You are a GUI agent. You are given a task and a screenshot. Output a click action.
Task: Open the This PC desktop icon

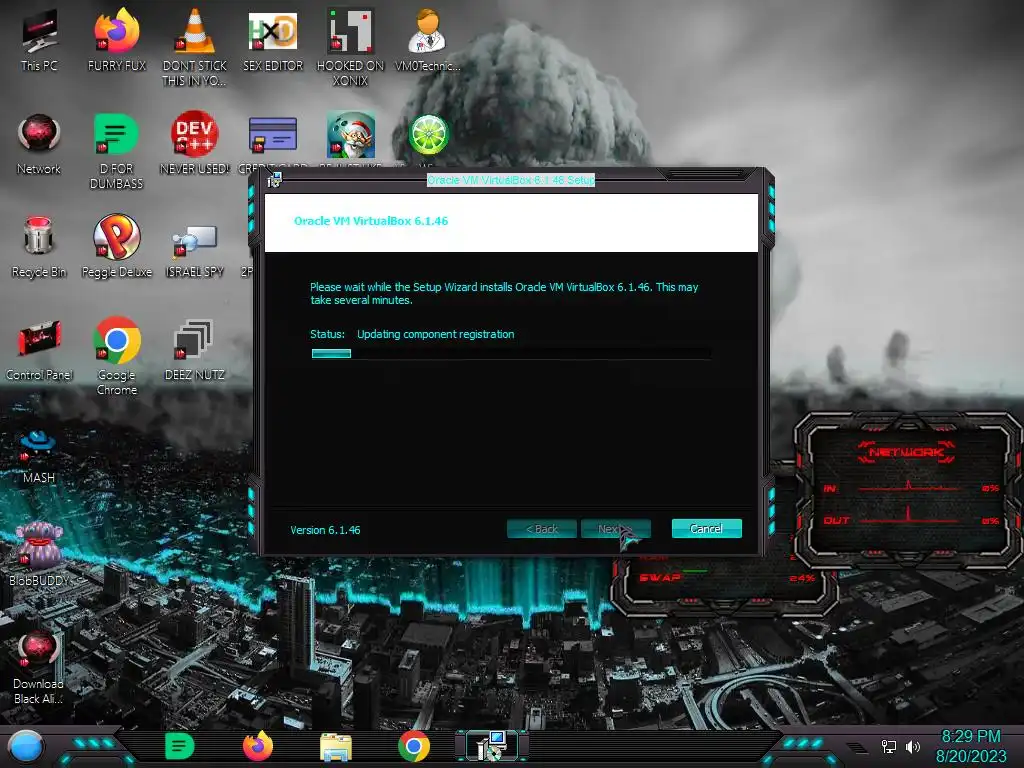(x=39, y=40)
